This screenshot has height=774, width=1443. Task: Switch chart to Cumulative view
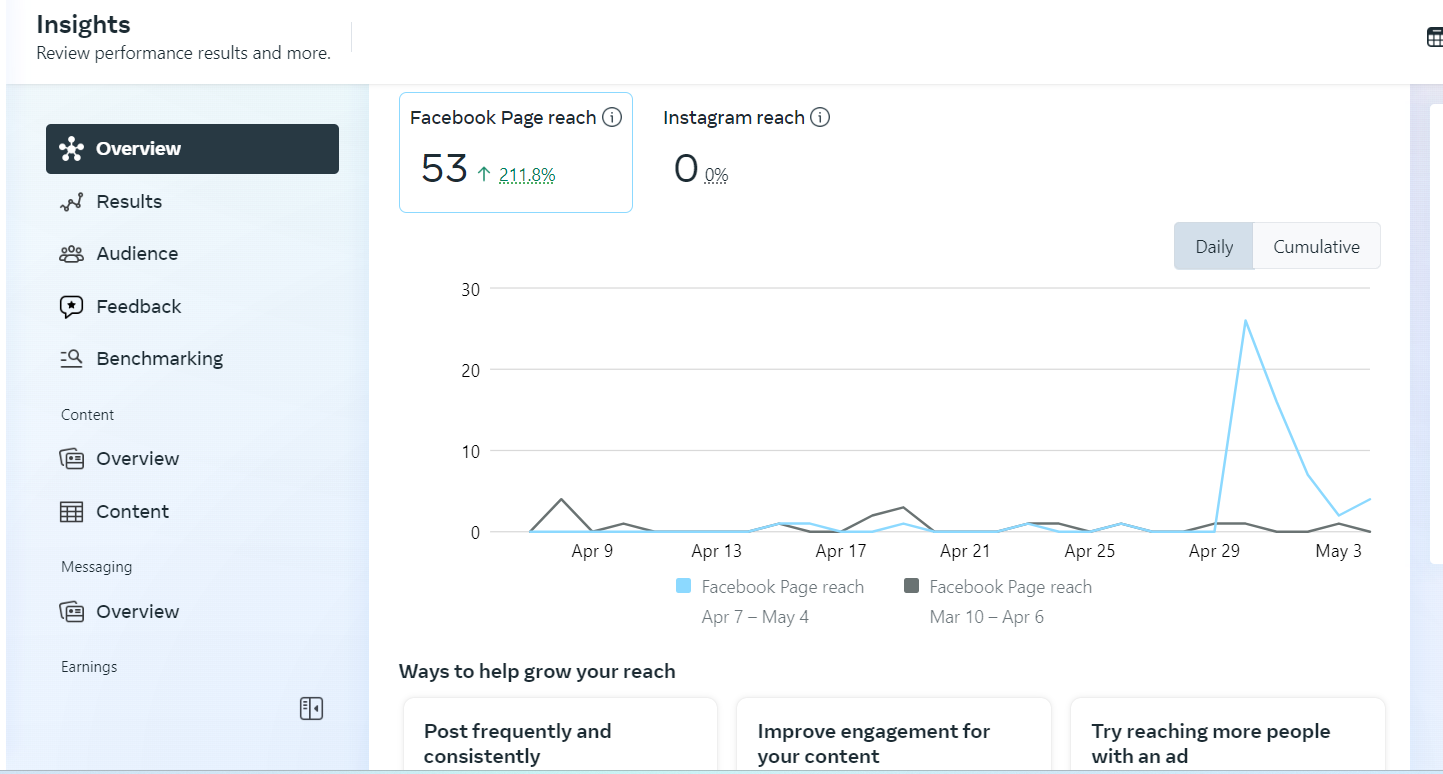click(x=1316, y=247)
